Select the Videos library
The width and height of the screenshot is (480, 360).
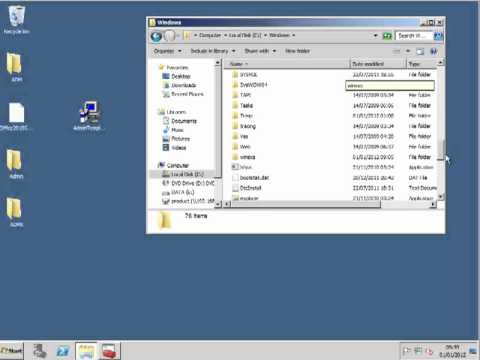[179, 148]
